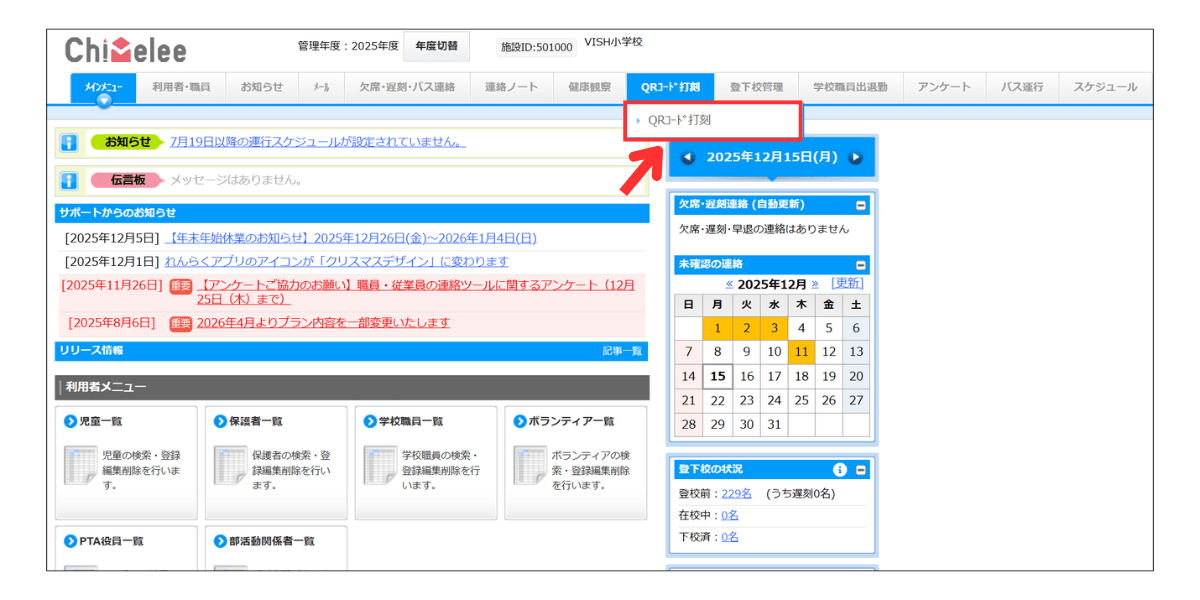Image resolution: width=1200 pixels, height=600 pixels.
Task: Click the info icon in 登下校の状況 panel header
Action: click(x=839, y=469)
